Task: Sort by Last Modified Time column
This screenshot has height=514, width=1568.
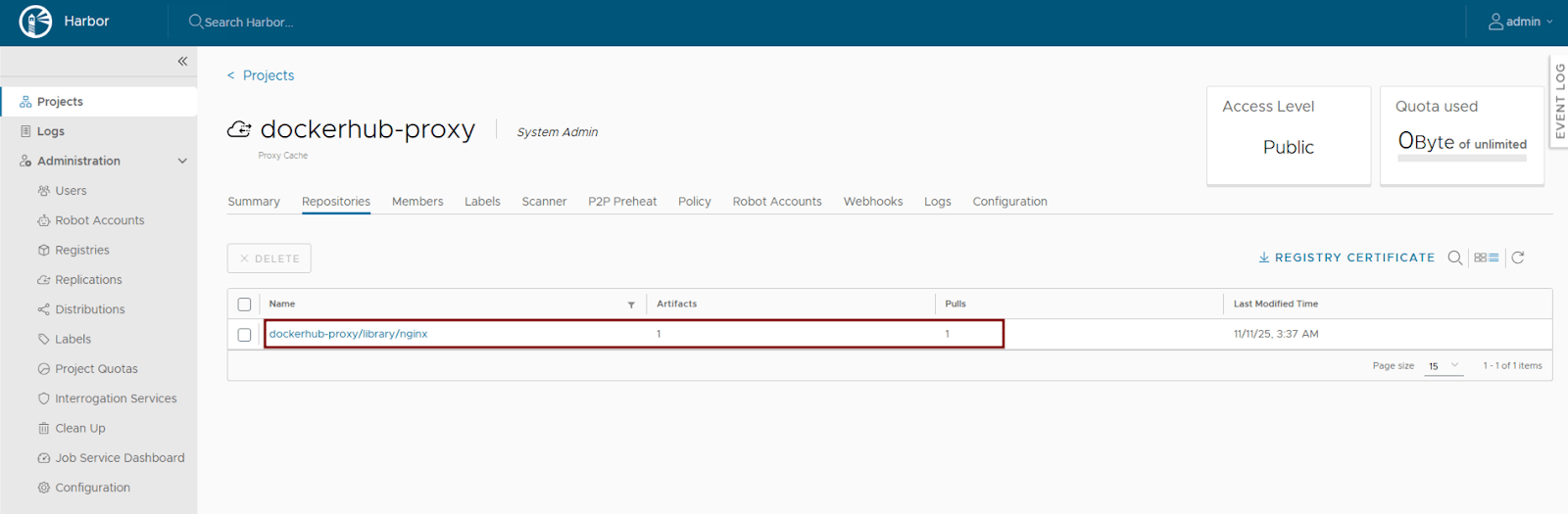Action: [1276, 304]
